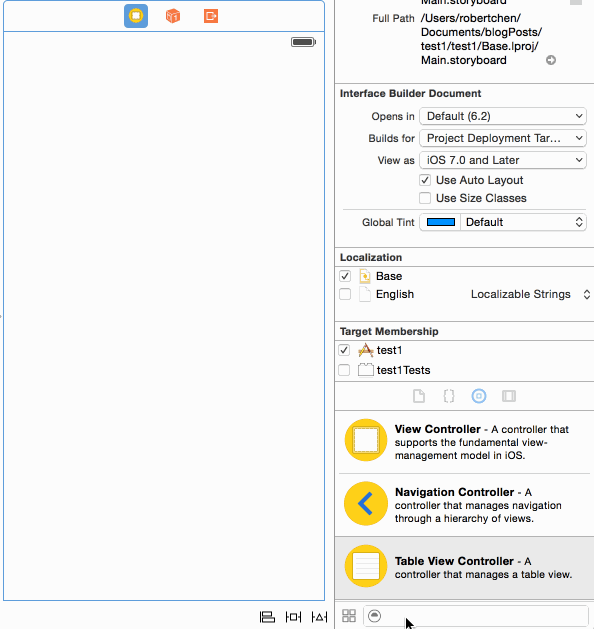Click the Full Path text

[481, 39]
